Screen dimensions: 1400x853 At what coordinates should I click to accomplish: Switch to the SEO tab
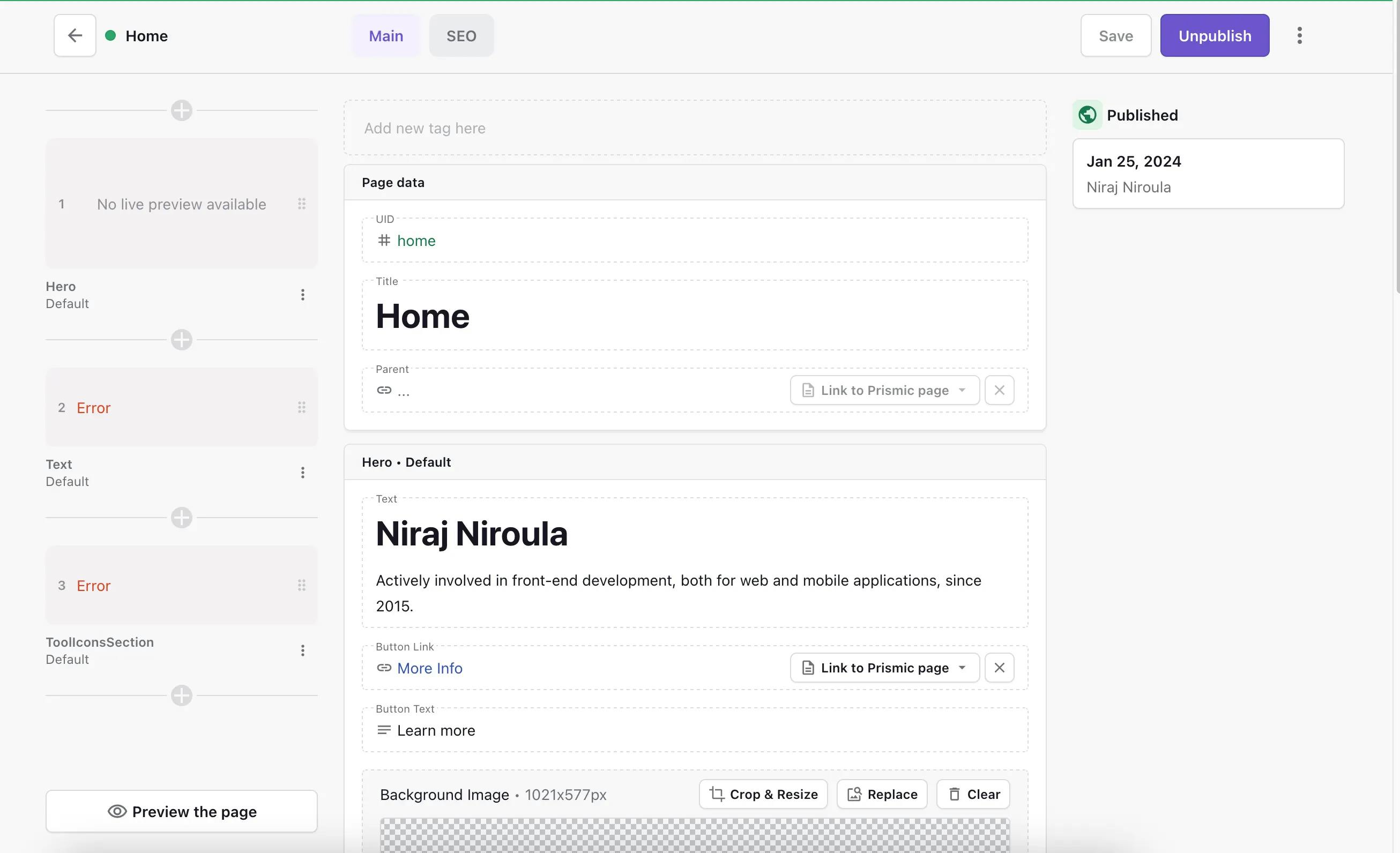(461, 35)
